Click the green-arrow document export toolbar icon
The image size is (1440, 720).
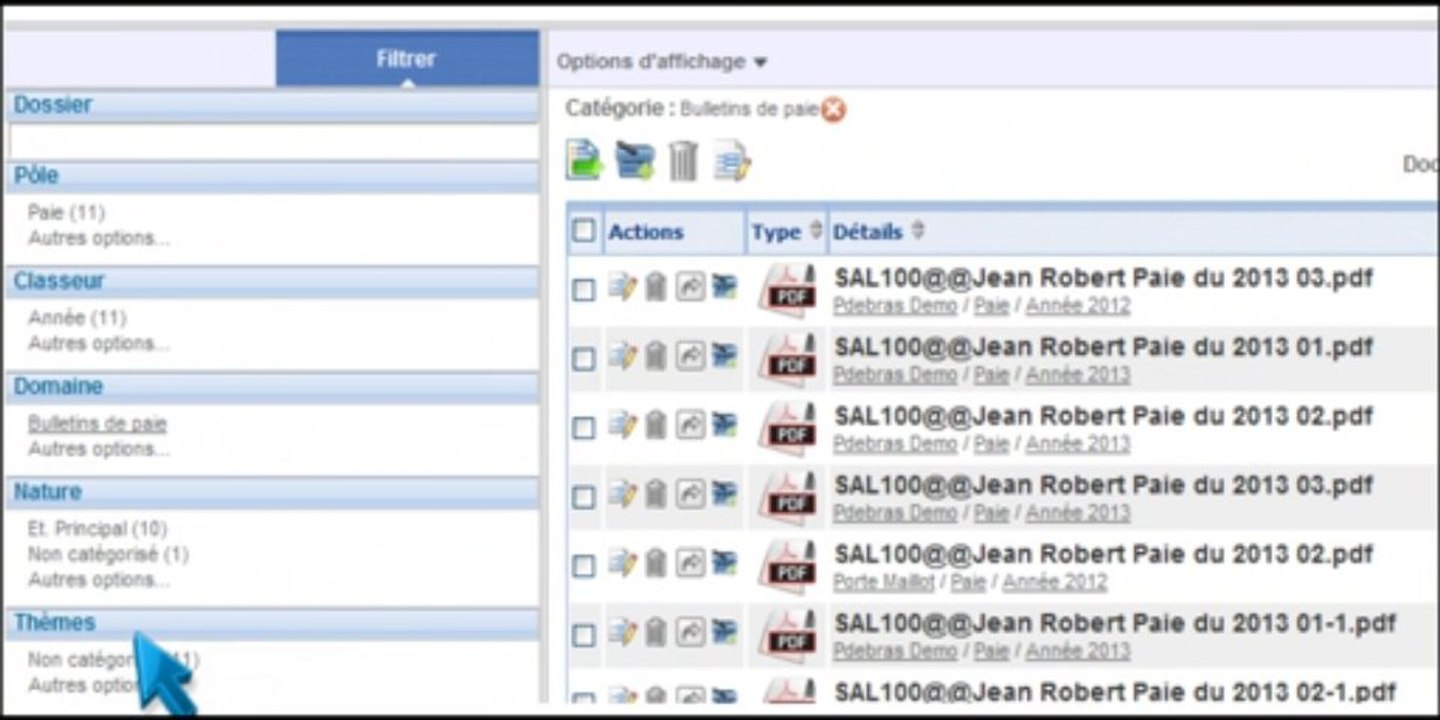(x=584, y=160)
